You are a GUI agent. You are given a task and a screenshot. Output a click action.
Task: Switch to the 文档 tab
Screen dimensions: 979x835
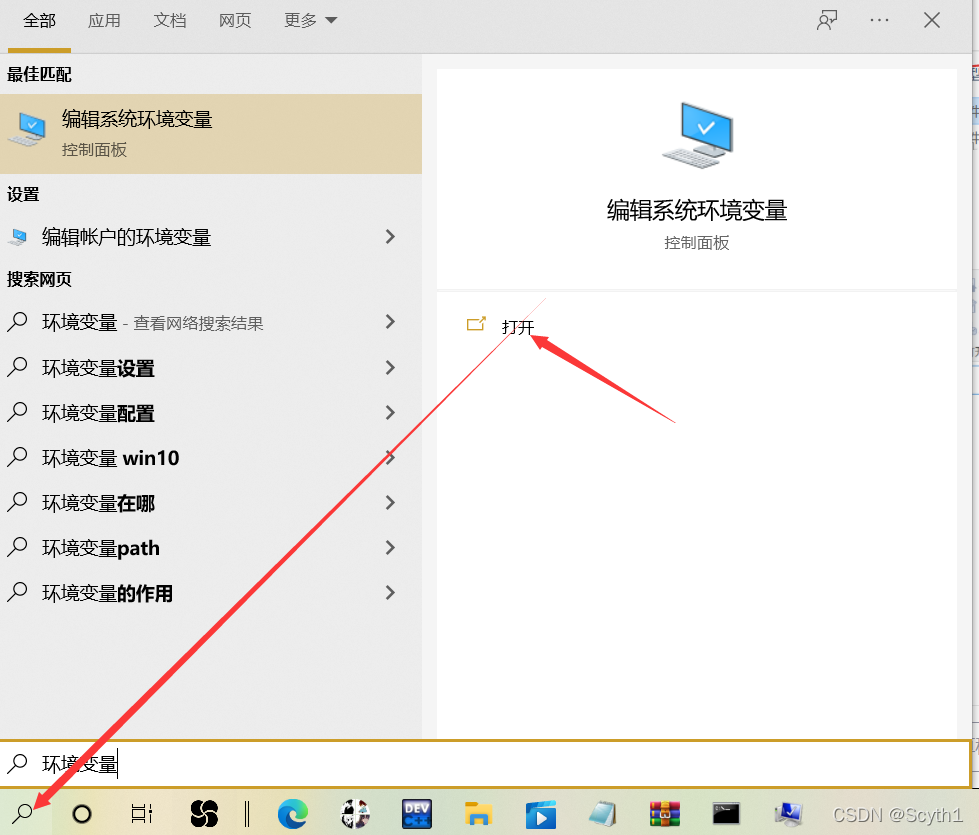(170, 21)
